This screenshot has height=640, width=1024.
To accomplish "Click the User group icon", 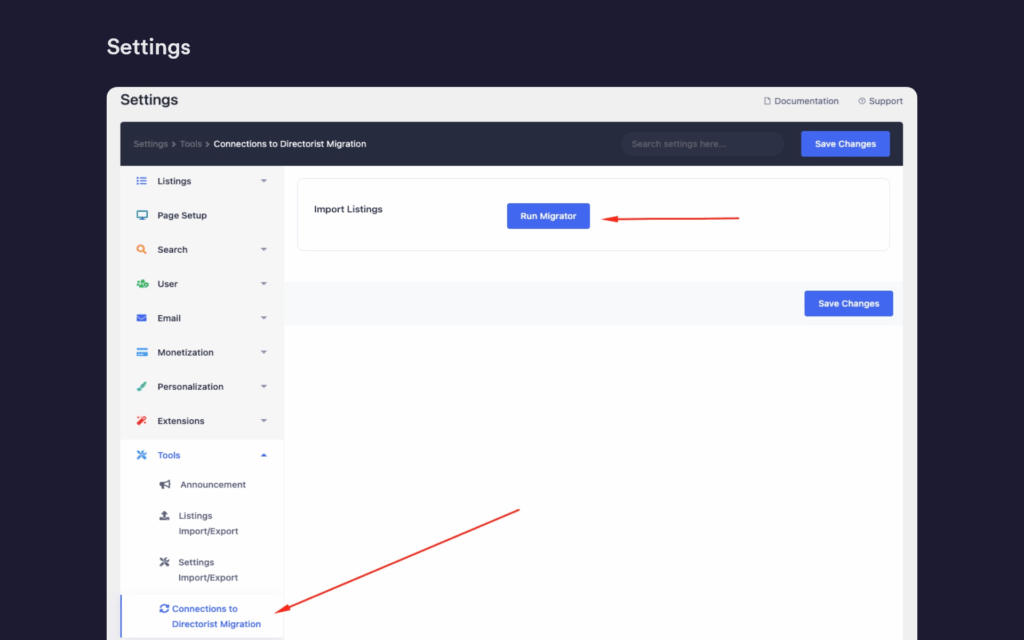I will point(142,283).
